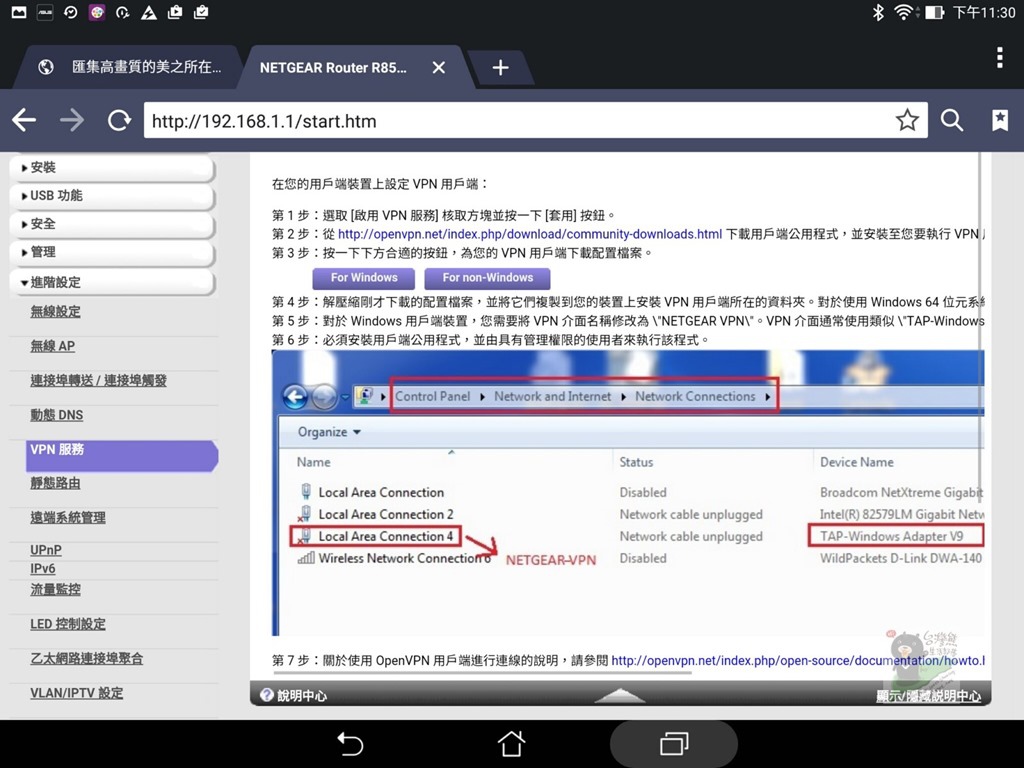Image resolution: width=1024 pixels, height=768 pixels.
Task: Tap the Android home button
Action: pyautogui.click(x=511, y=744)
